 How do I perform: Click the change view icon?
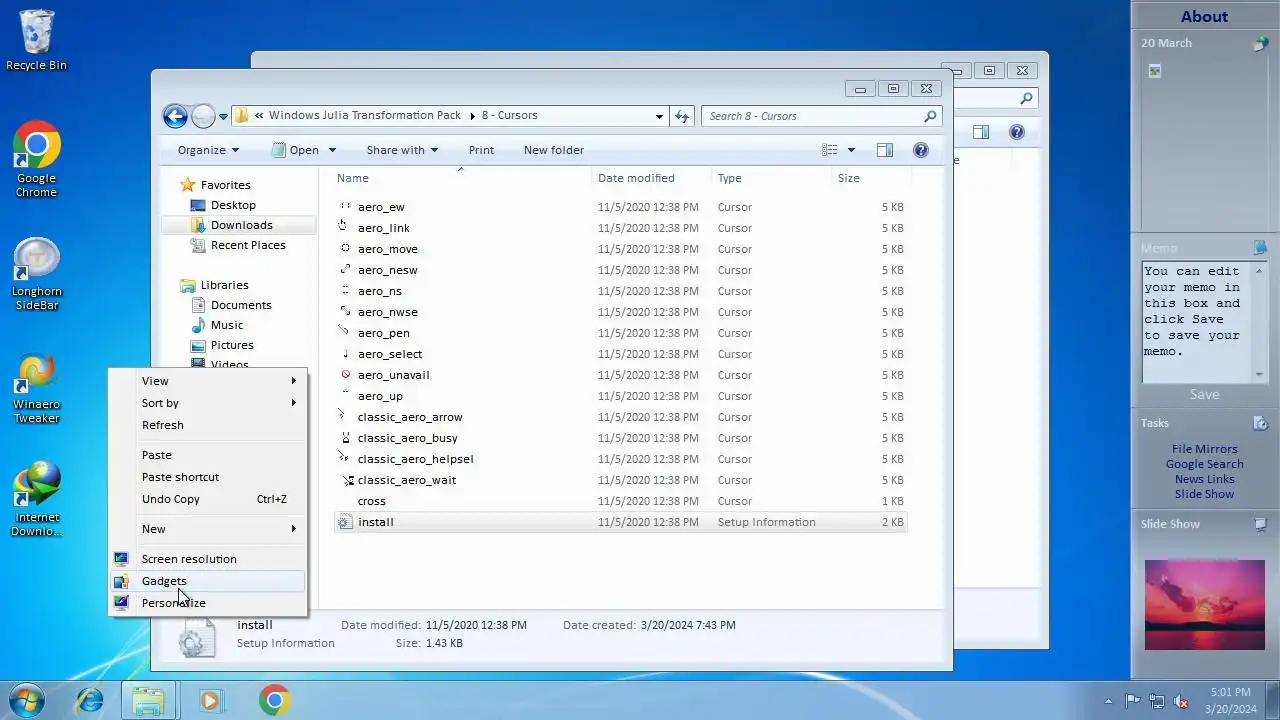coord(830,150)
